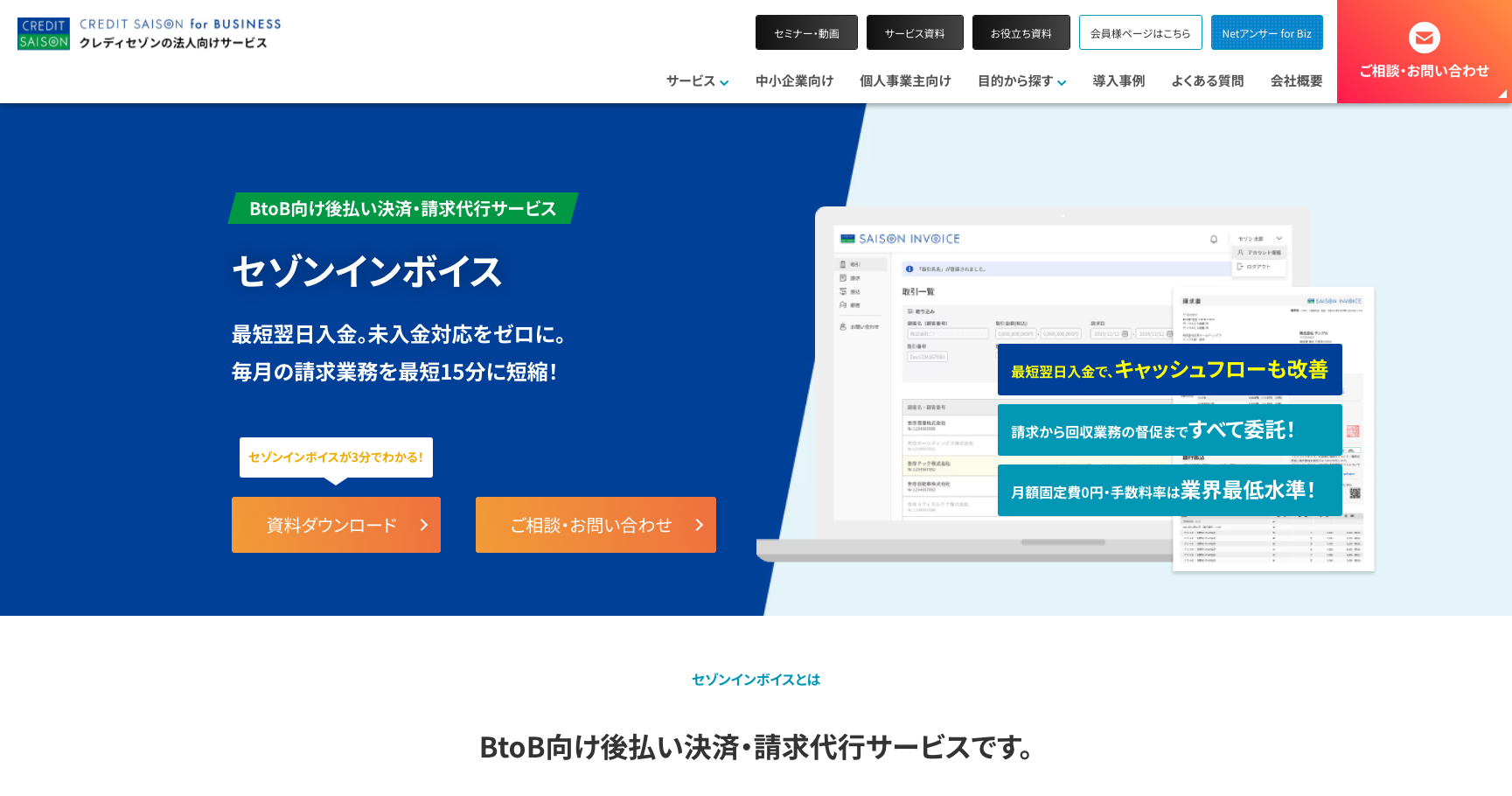This screenshot has width=1512, height=796.
Task: Open the サービス資料 button
Action: pos(915,32)
